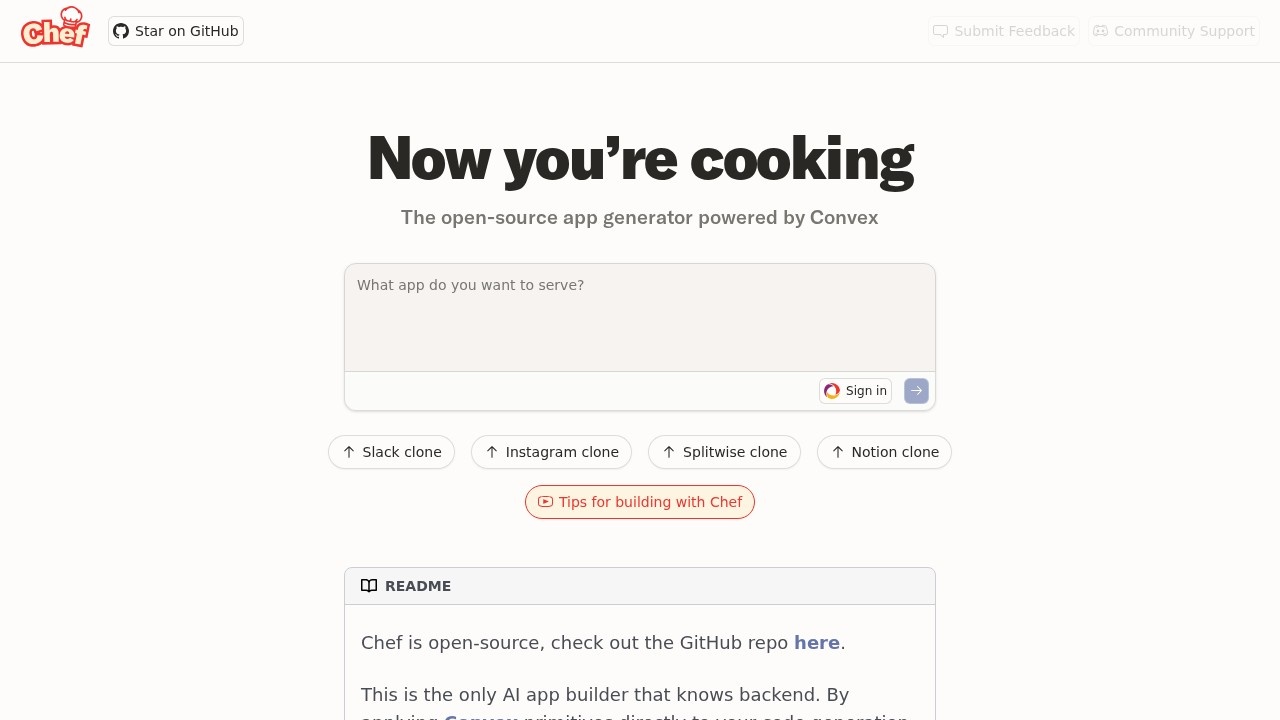Click the Discord icon for Community Support
The image size is (1280, 720).
click(1100, 31)
